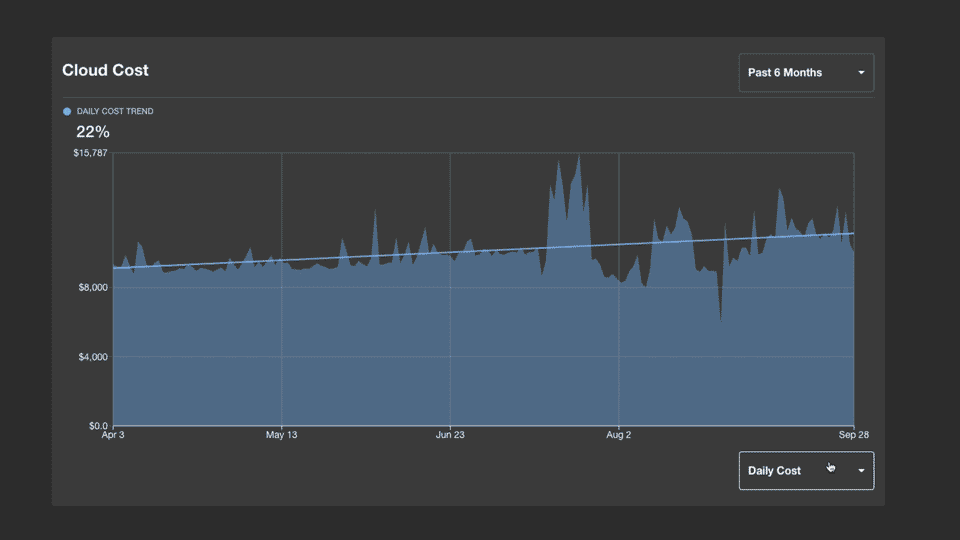Select the Sep 28 date on x-axis
960x540 pixels.
(853, 436)
